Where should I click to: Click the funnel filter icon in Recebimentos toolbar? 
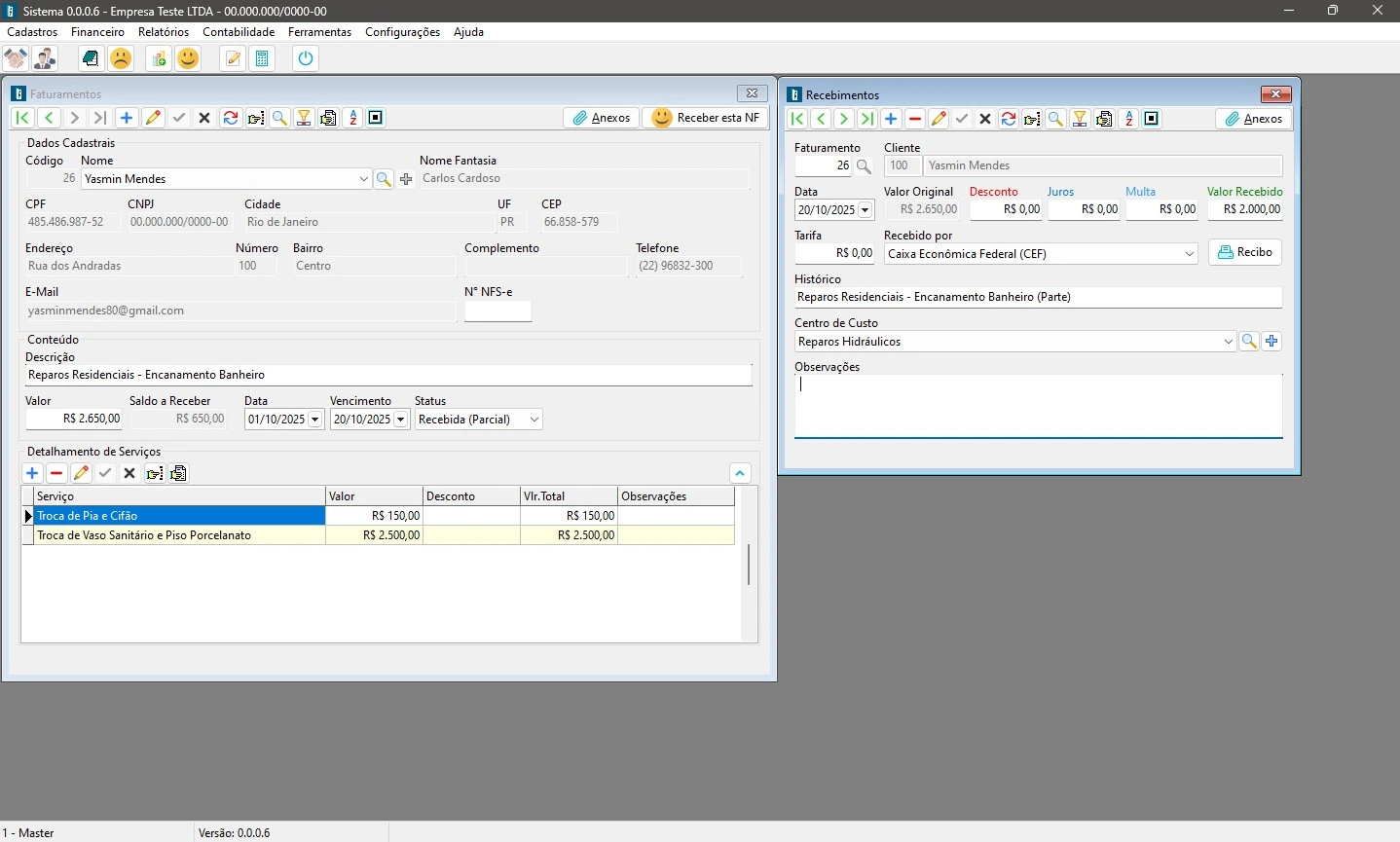click(x=1080, y=119)
